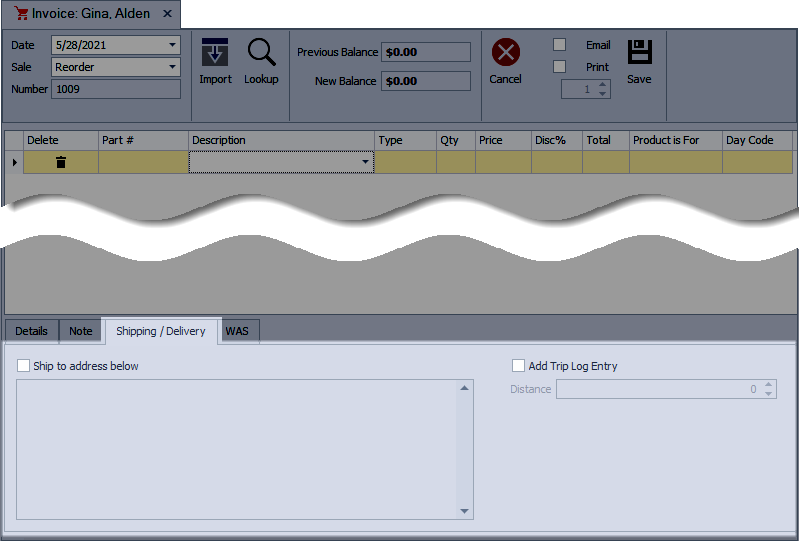This screenshot has height=541, width=799.
Task: Switch to the Note tab
Action: click(81, 331)
